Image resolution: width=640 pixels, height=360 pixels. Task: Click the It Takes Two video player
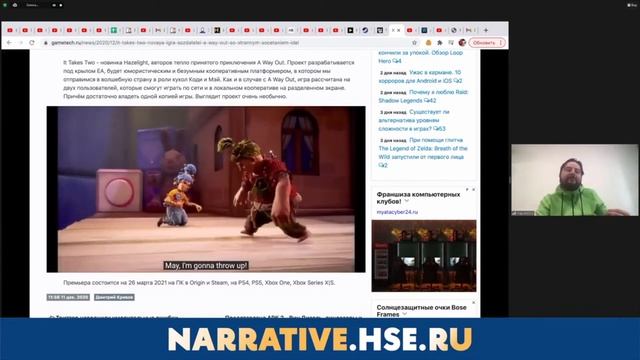click(x=206, y=189)
